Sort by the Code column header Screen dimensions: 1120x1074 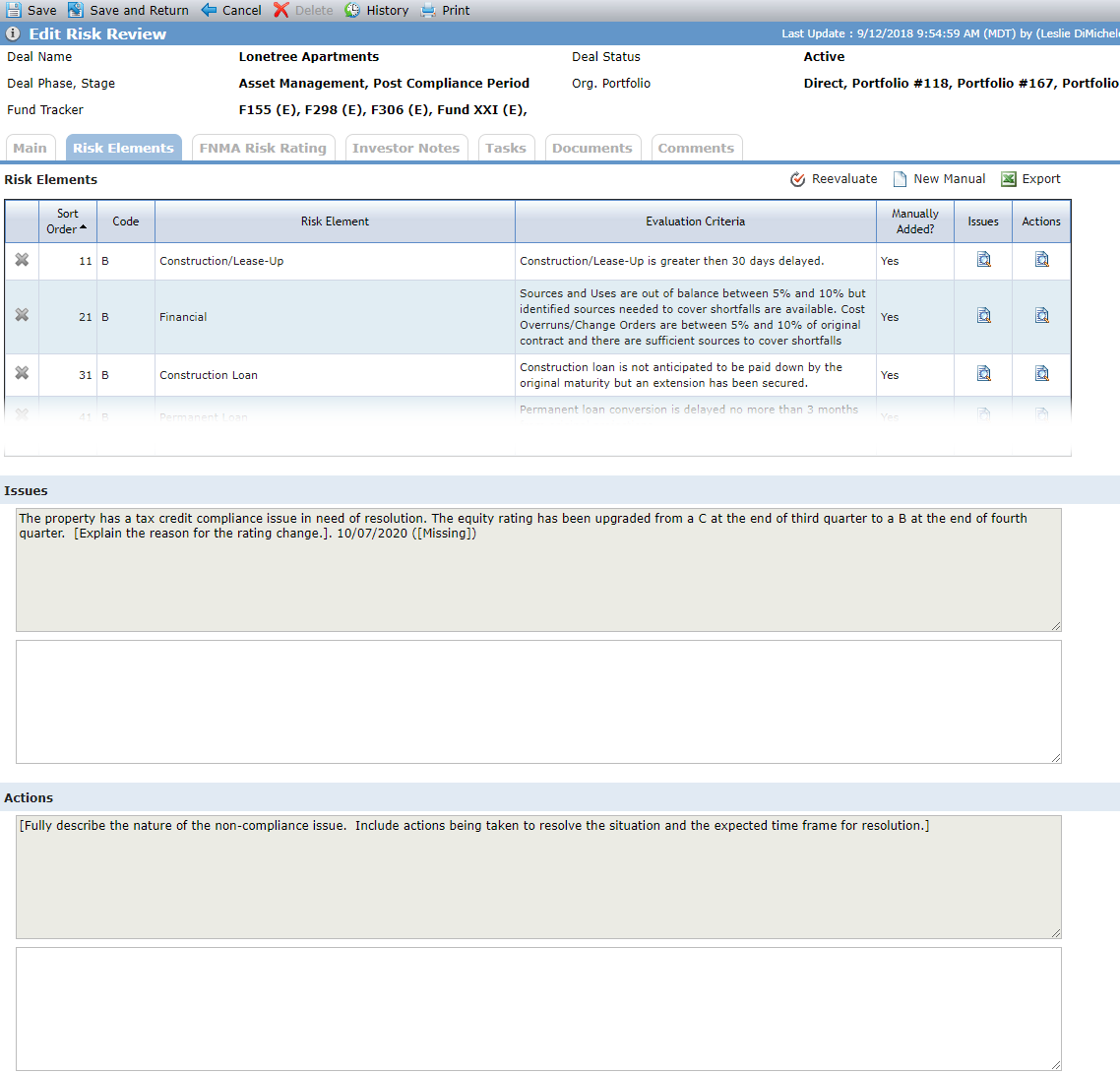point(126,221)
